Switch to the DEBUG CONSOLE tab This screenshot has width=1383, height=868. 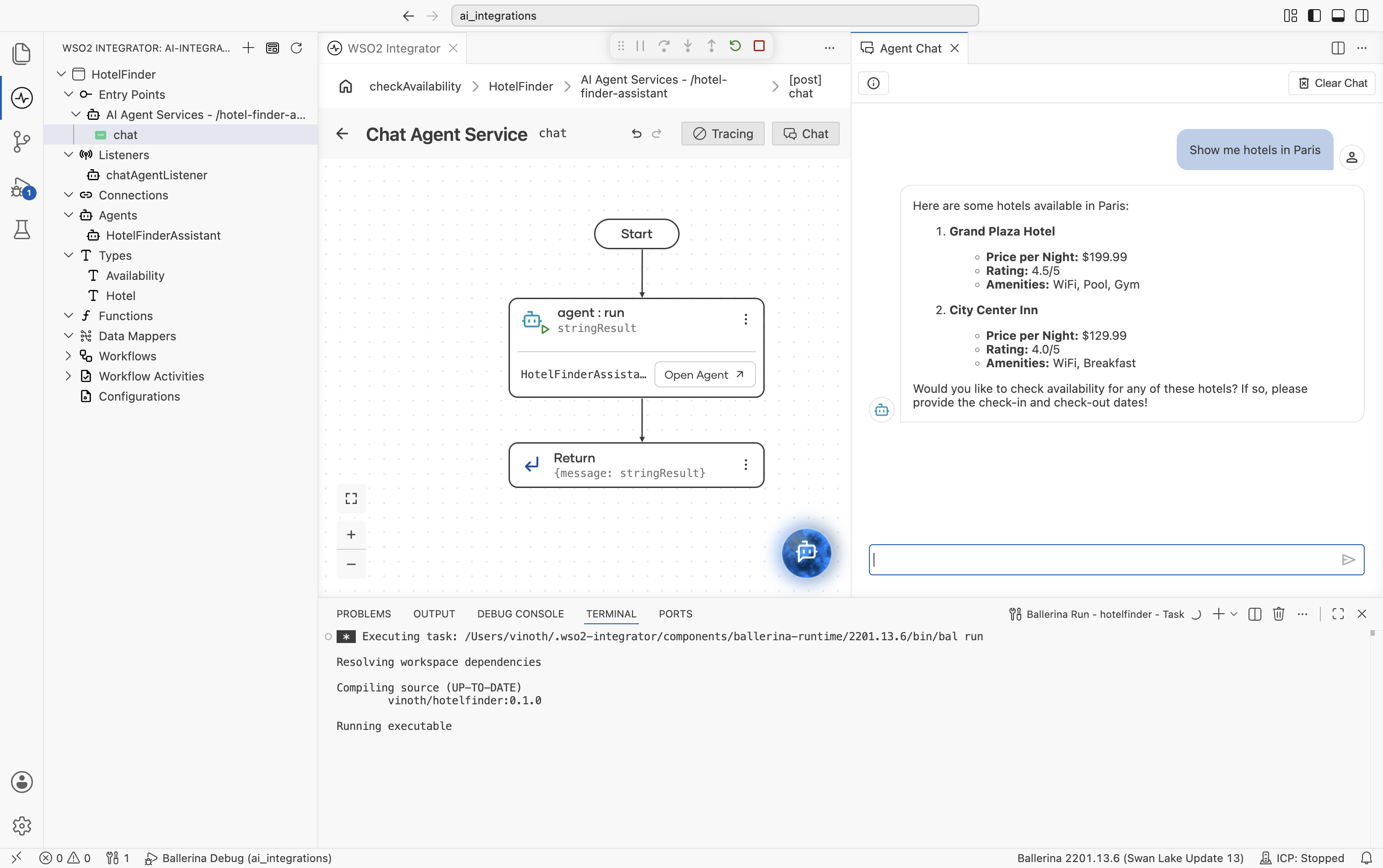click(520, 614)
